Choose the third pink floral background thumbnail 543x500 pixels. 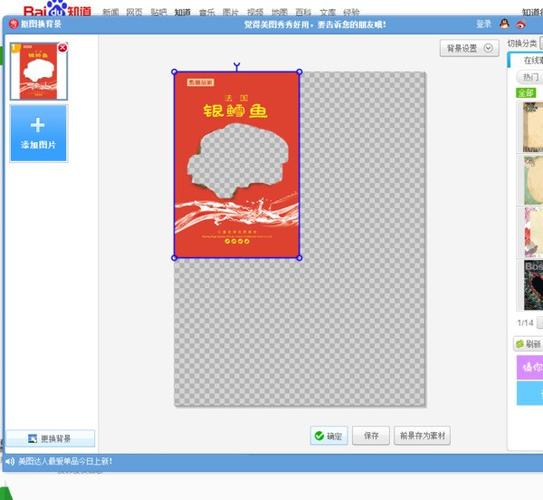pos(533,233)
